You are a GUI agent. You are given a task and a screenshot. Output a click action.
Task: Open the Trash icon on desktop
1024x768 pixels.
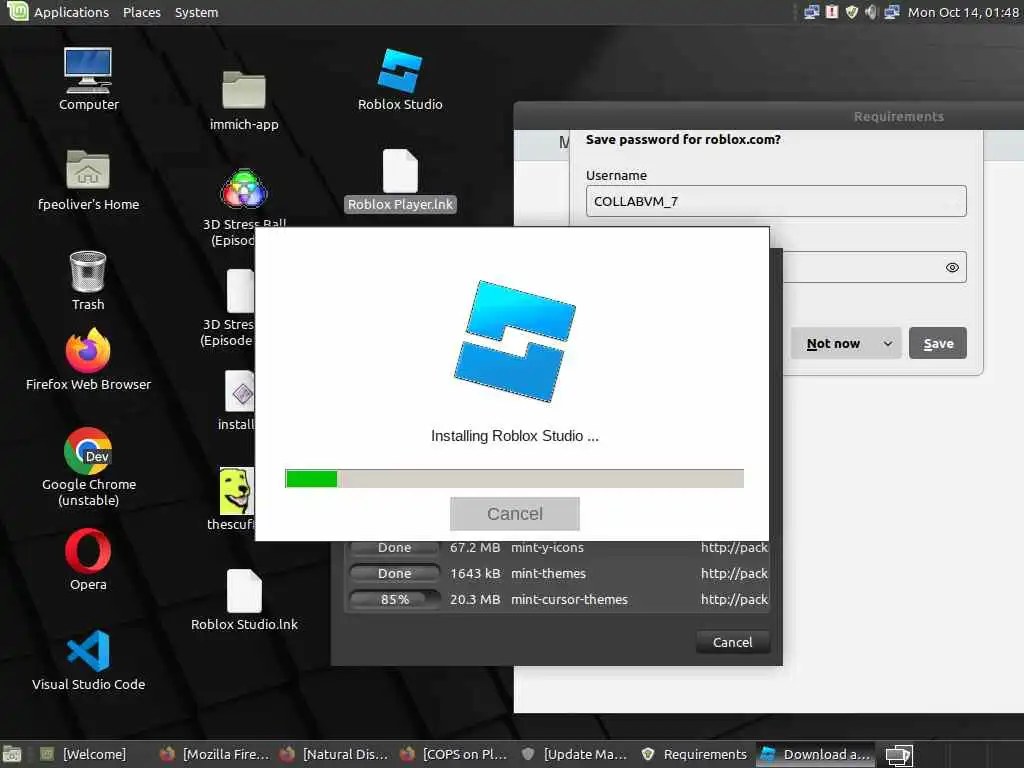point(88,271)
